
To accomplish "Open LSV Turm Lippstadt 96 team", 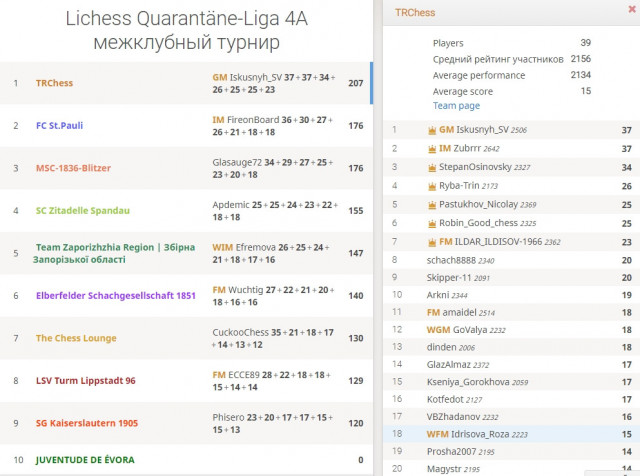I will 186,380.
